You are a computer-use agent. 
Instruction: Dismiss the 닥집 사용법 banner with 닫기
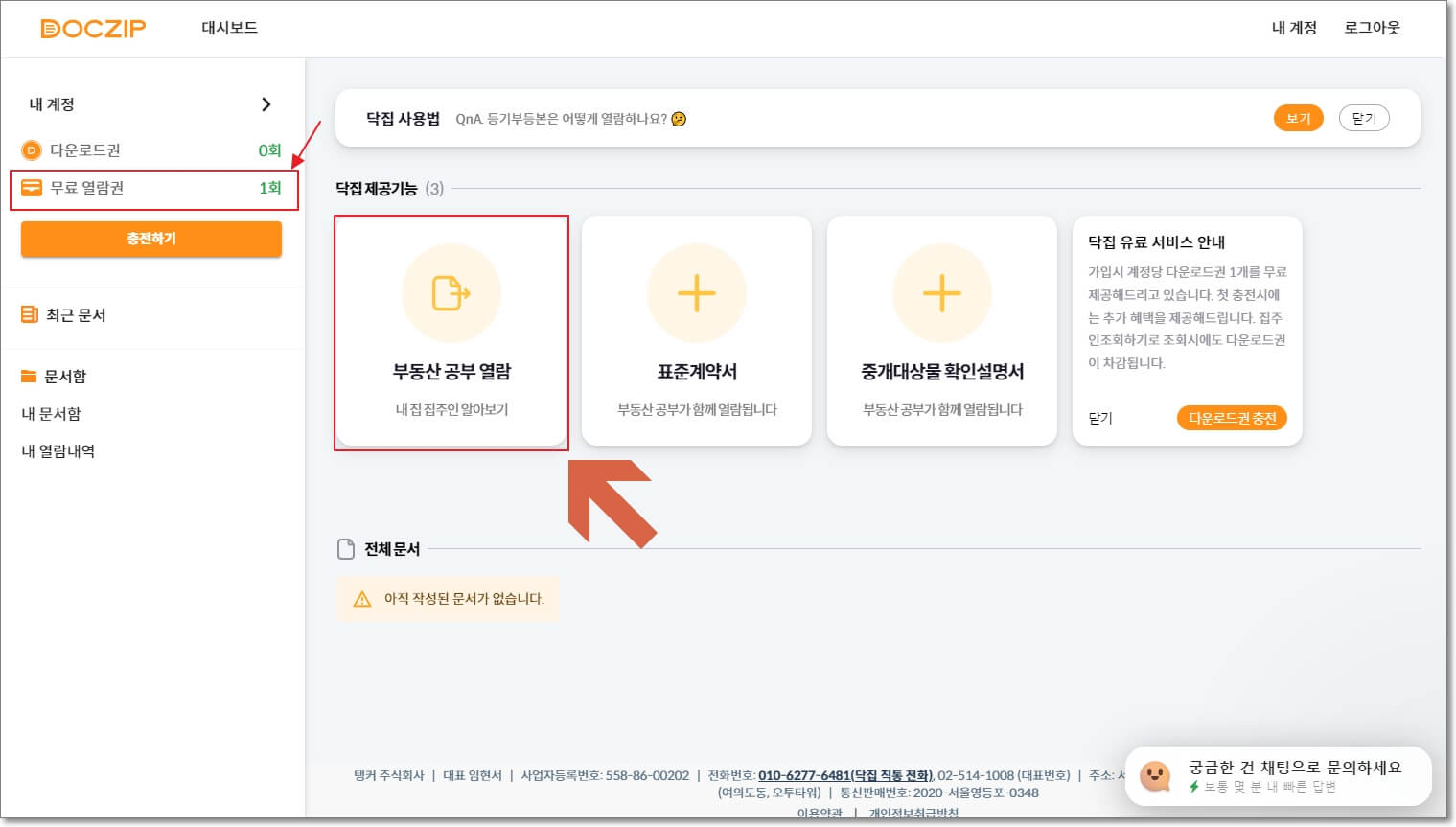click(1364, 118)
